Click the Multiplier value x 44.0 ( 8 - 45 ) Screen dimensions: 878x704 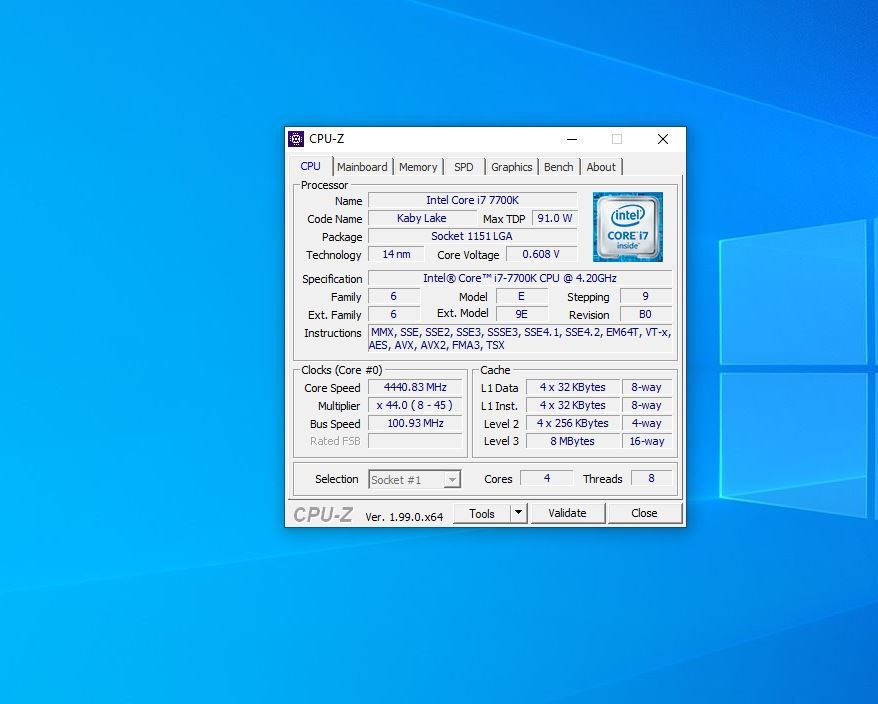point(415,405)
